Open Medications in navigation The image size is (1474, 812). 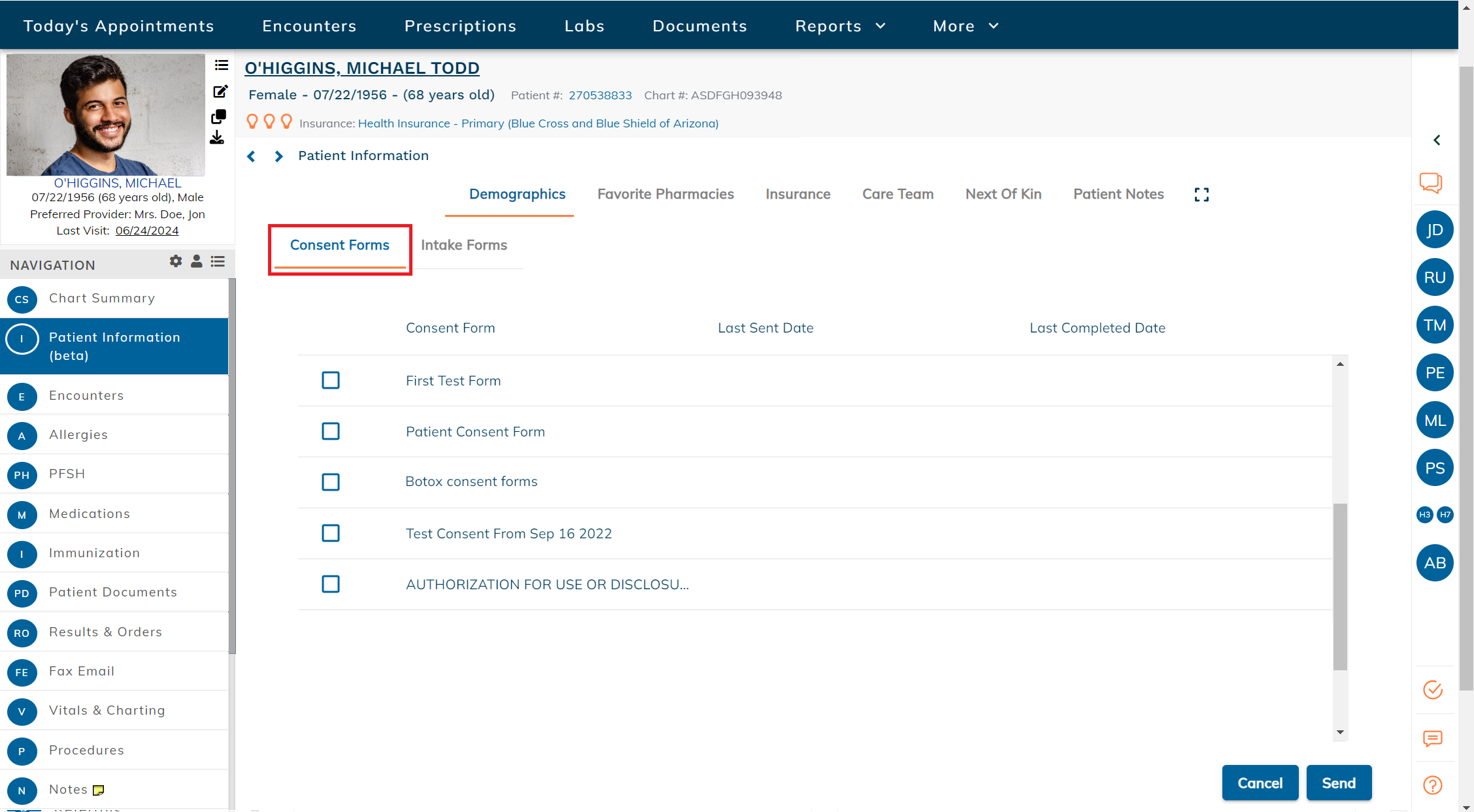[114, 514]
